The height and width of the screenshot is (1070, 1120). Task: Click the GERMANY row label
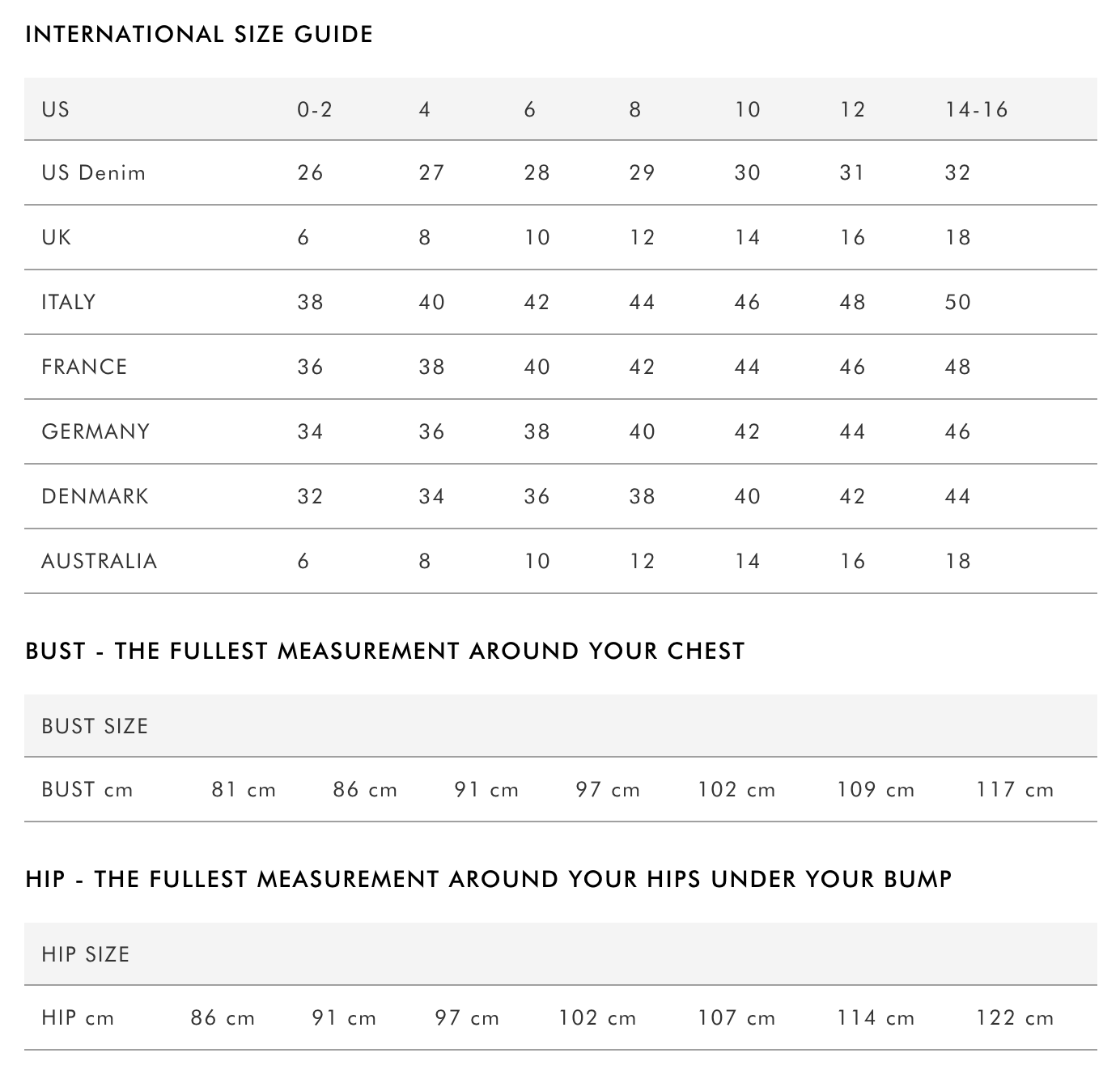[x=95, y=431]
